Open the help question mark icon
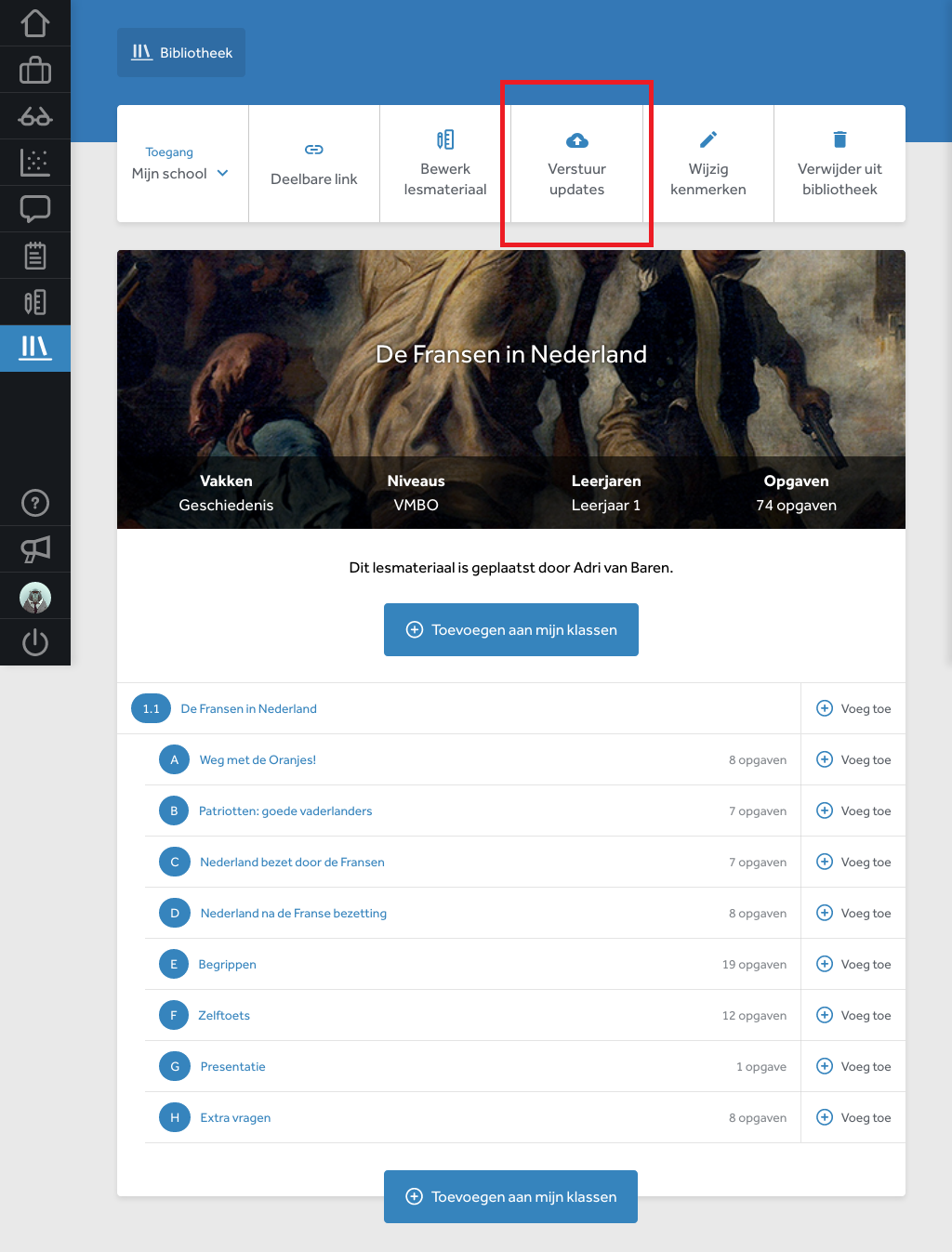The width and height of the screenshot is (952, 1252). point(35,503)
